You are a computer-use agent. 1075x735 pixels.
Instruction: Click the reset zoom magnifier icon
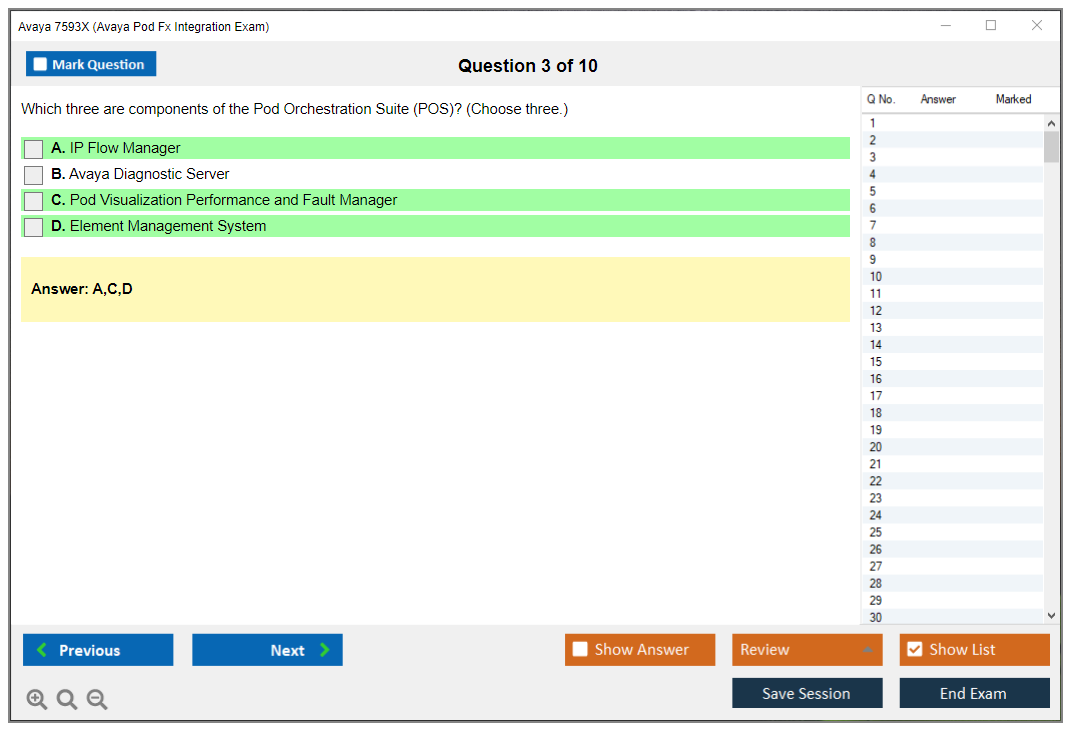tap(67, 700)
